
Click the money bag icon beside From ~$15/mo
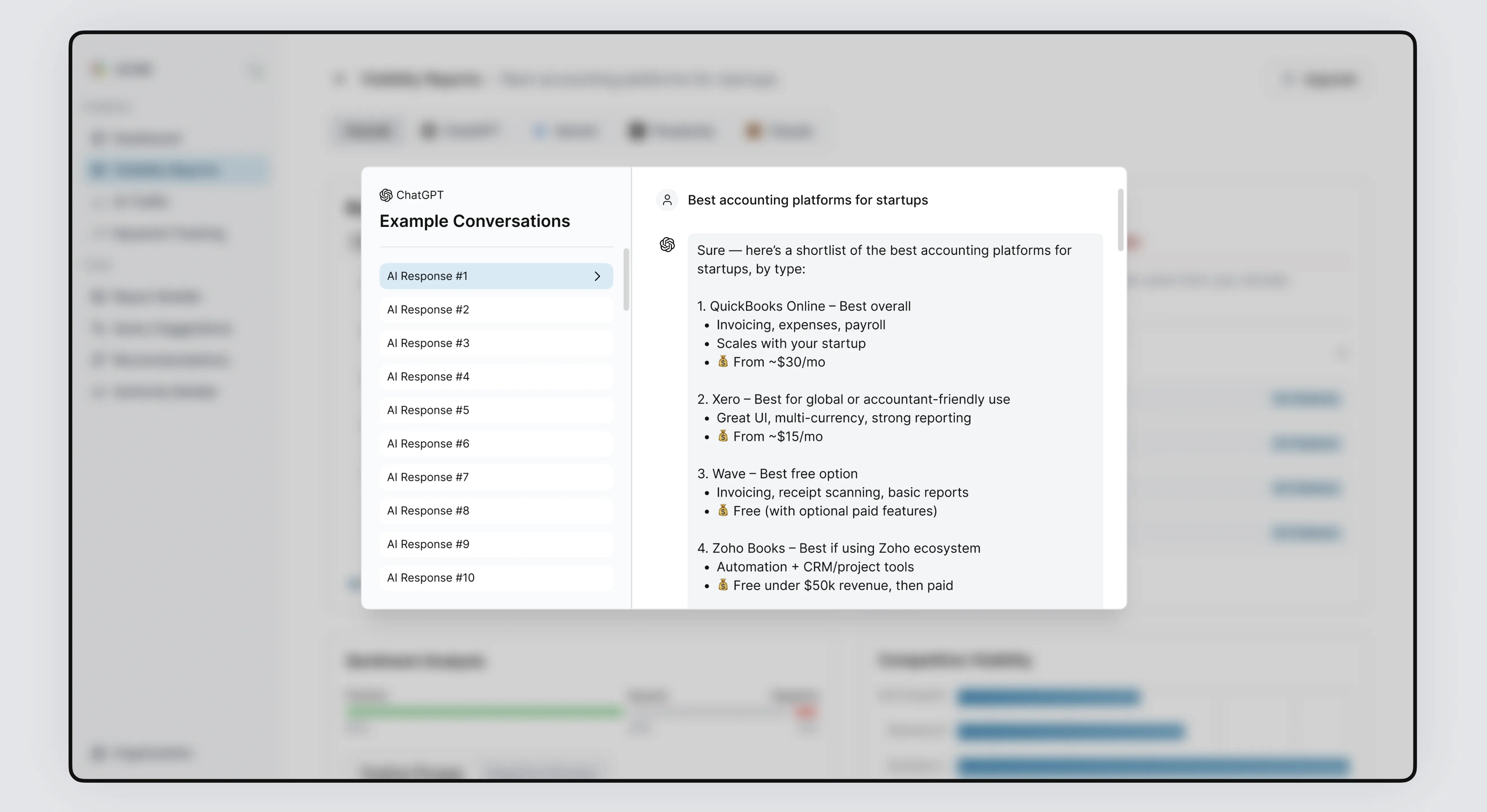(723, 436)
